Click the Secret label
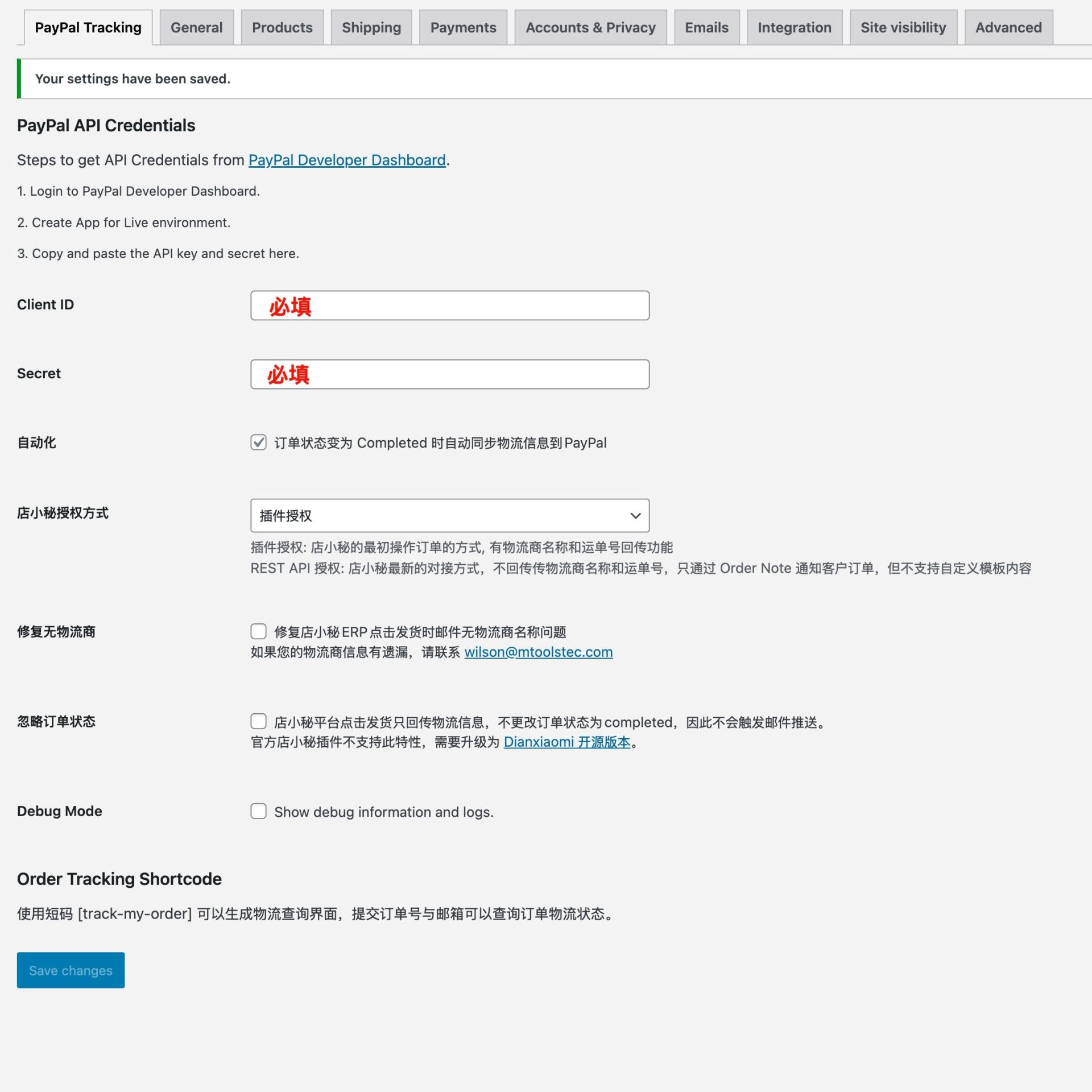 tap(39, 374)
